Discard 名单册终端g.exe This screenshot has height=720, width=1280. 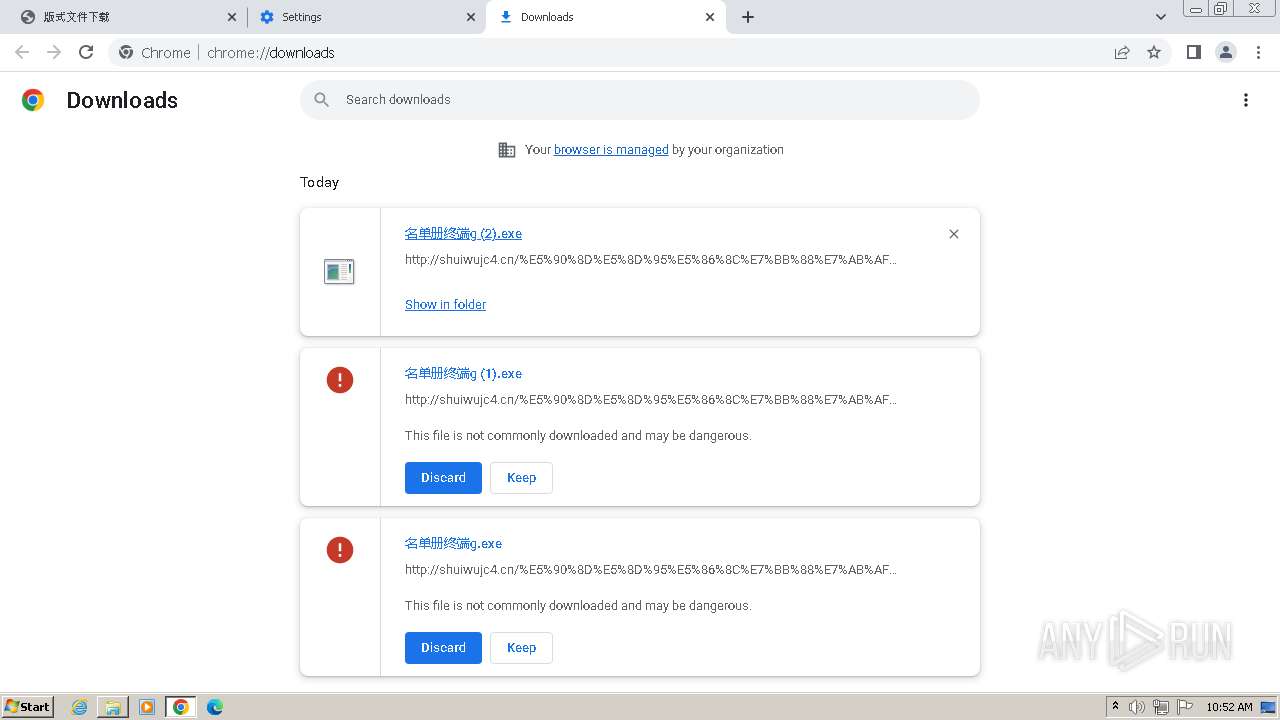443,648
